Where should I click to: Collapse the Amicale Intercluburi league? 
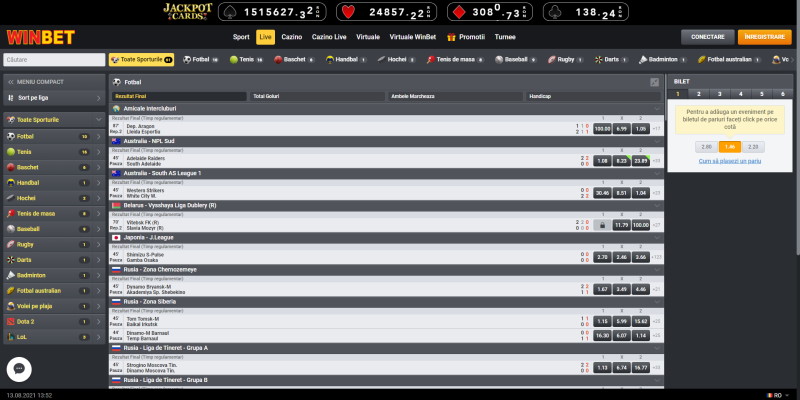[657, 109]
